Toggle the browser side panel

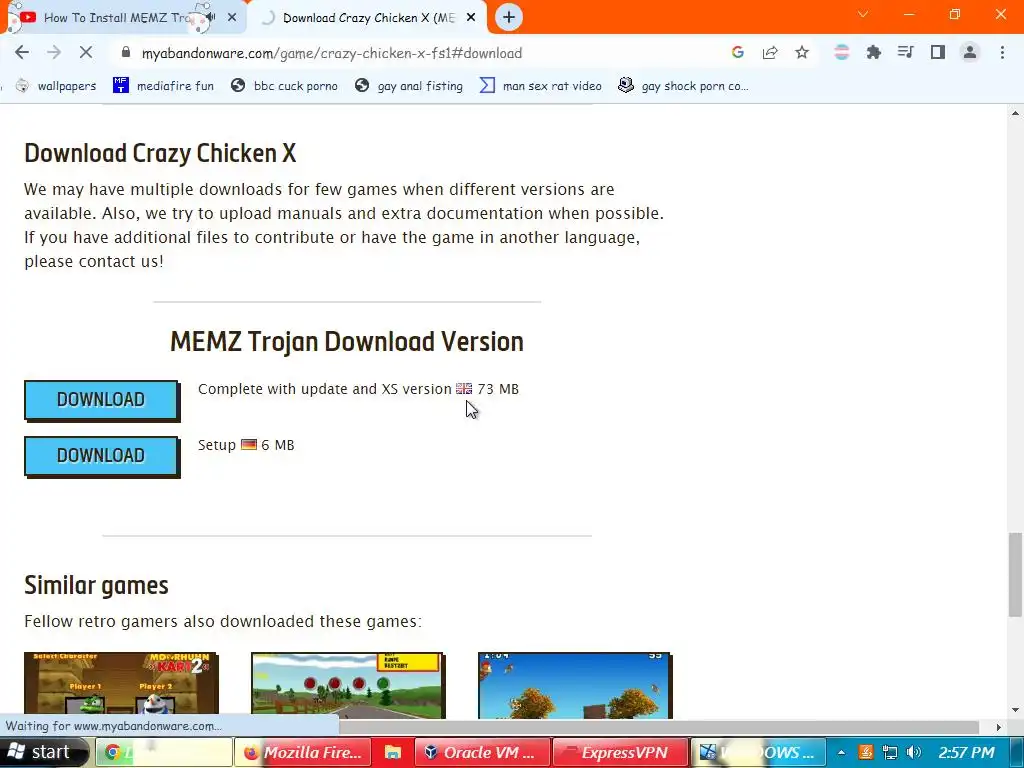[x=938, y=53]
